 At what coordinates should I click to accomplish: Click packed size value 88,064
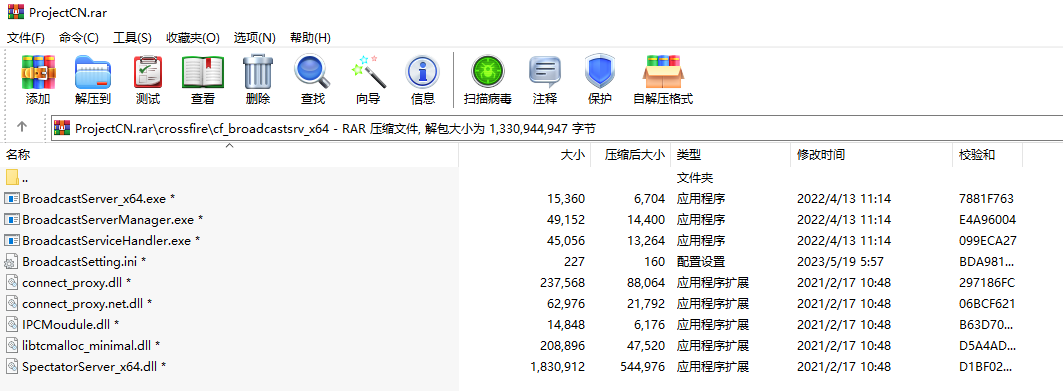click(x=642, y=283)
